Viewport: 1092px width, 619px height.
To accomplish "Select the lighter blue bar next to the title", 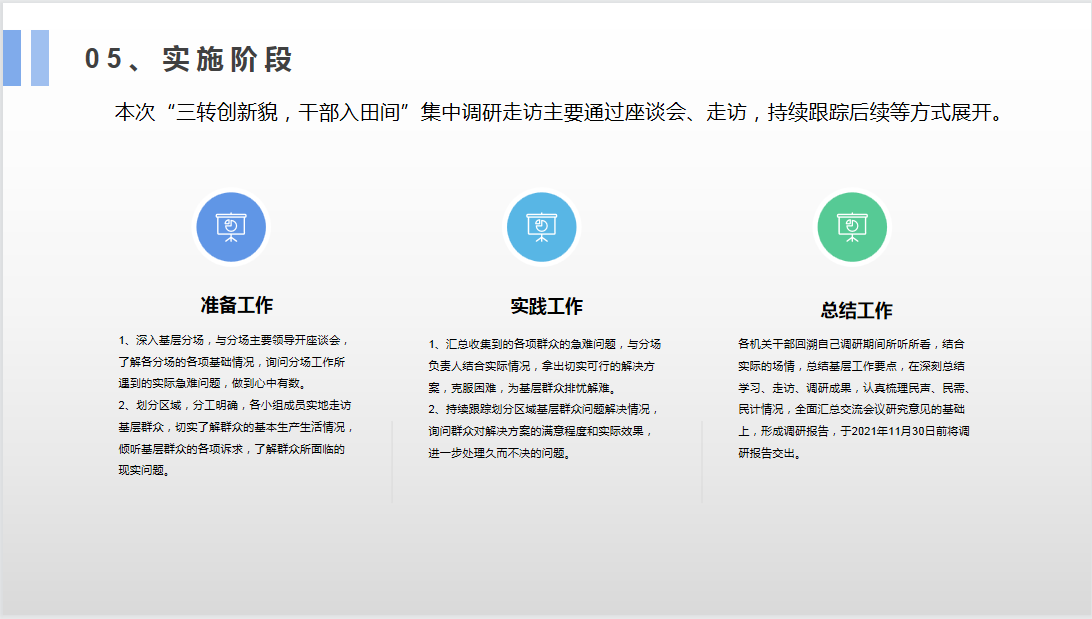I will coord(39,57).
